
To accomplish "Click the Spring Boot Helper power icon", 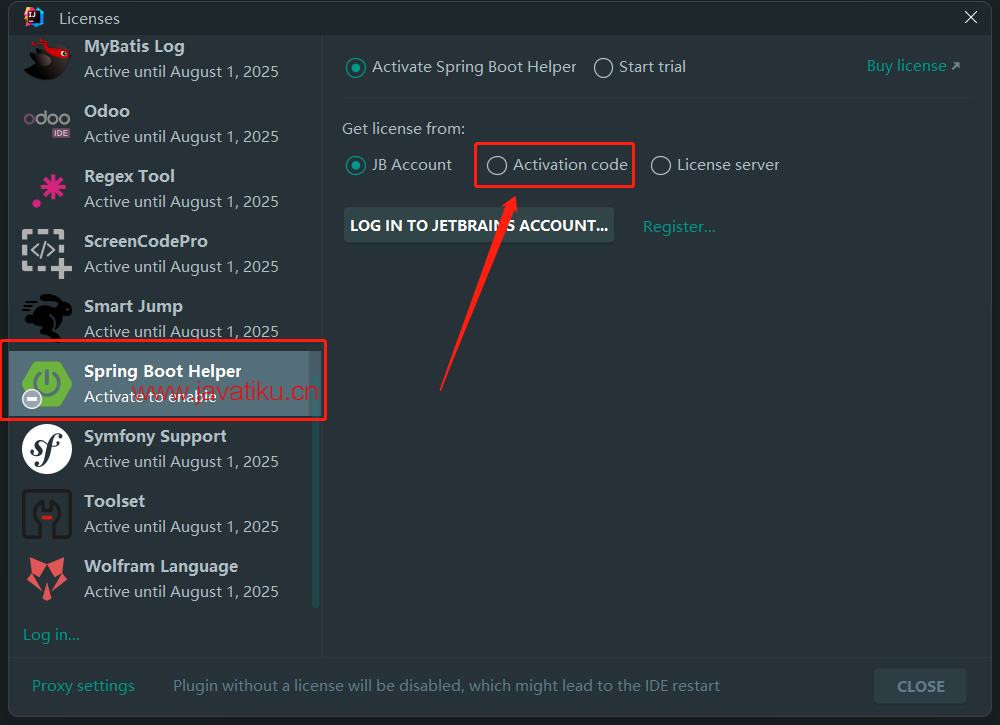I will [47, 383].
